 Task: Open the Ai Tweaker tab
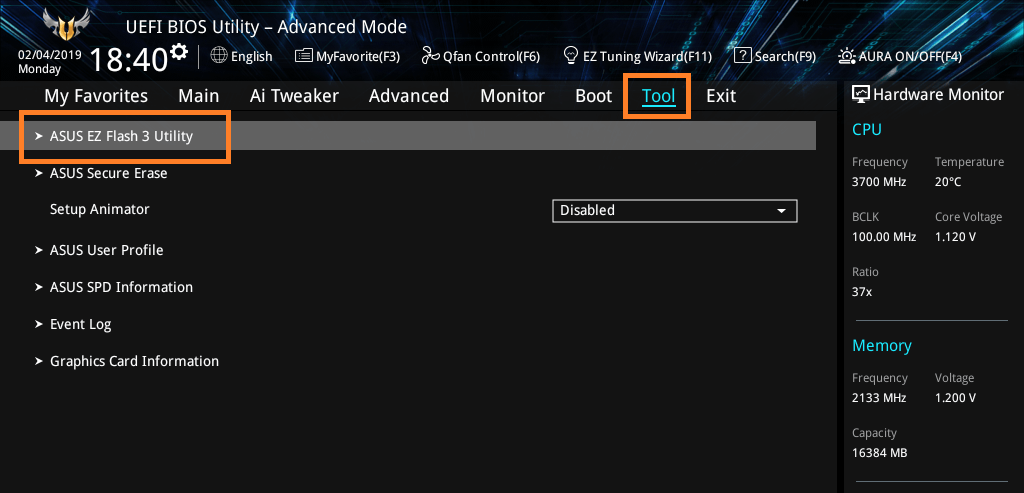tap(294, 96)
